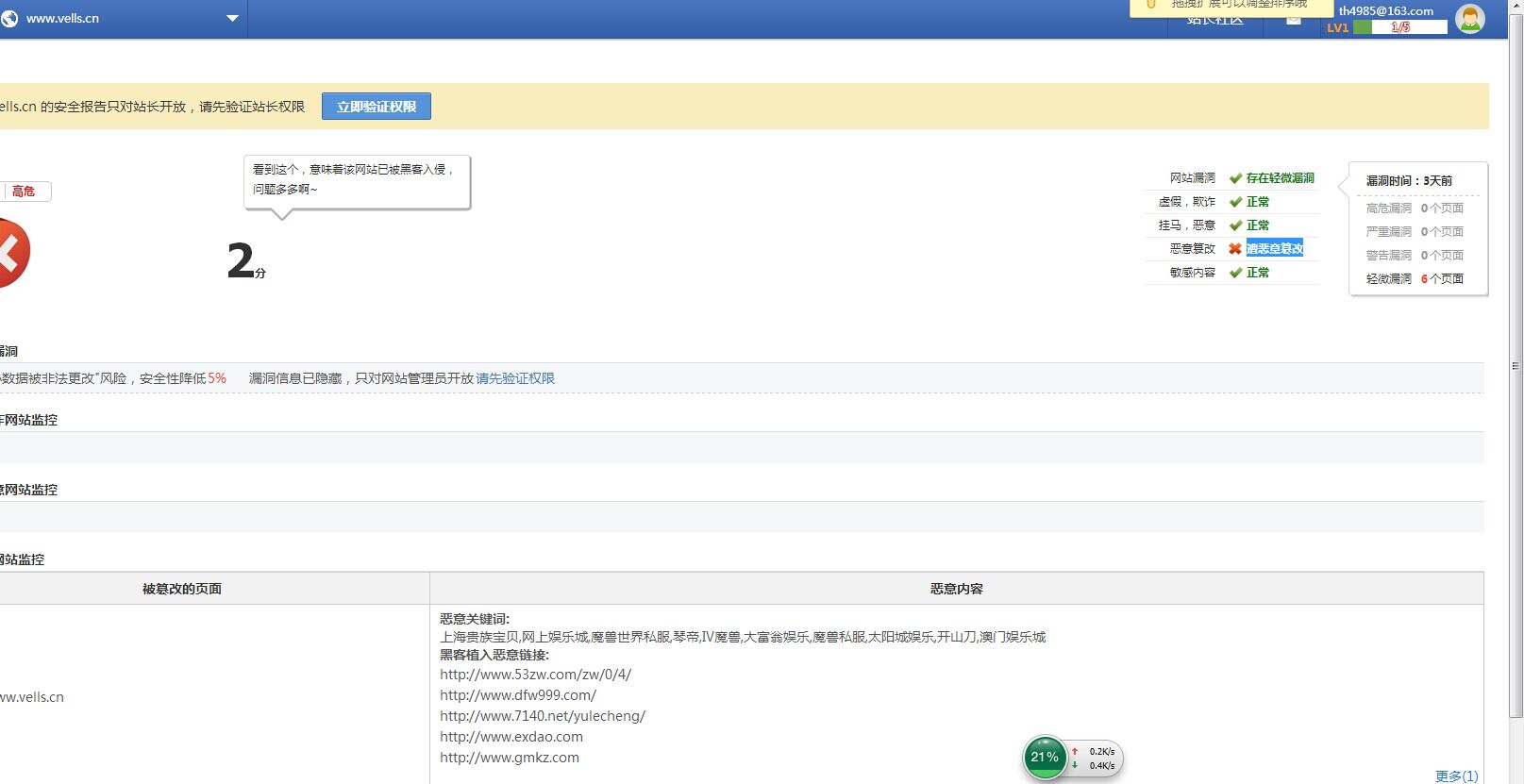Click the 立即验证权限 button

point(377,107)
